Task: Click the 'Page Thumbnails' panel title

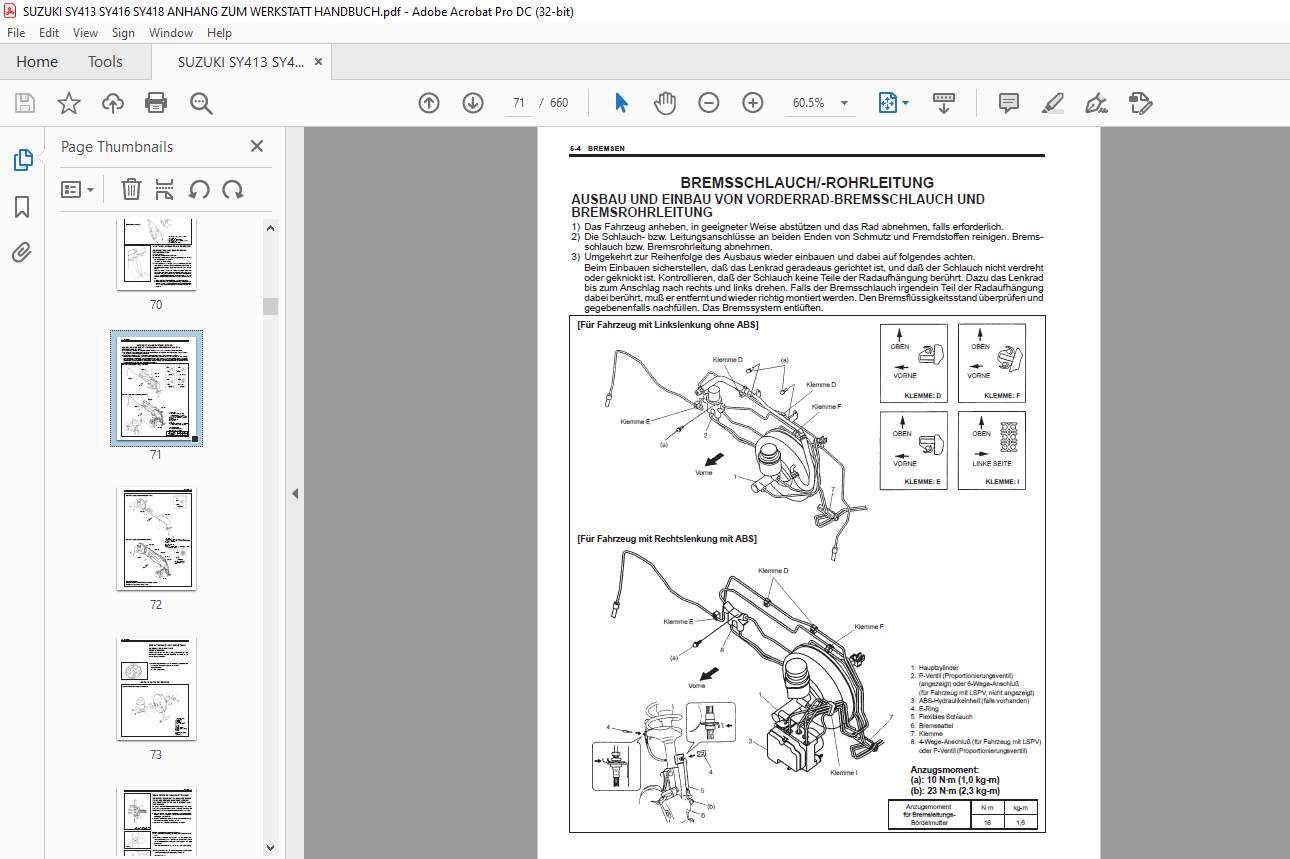Action: coord(117,147)
